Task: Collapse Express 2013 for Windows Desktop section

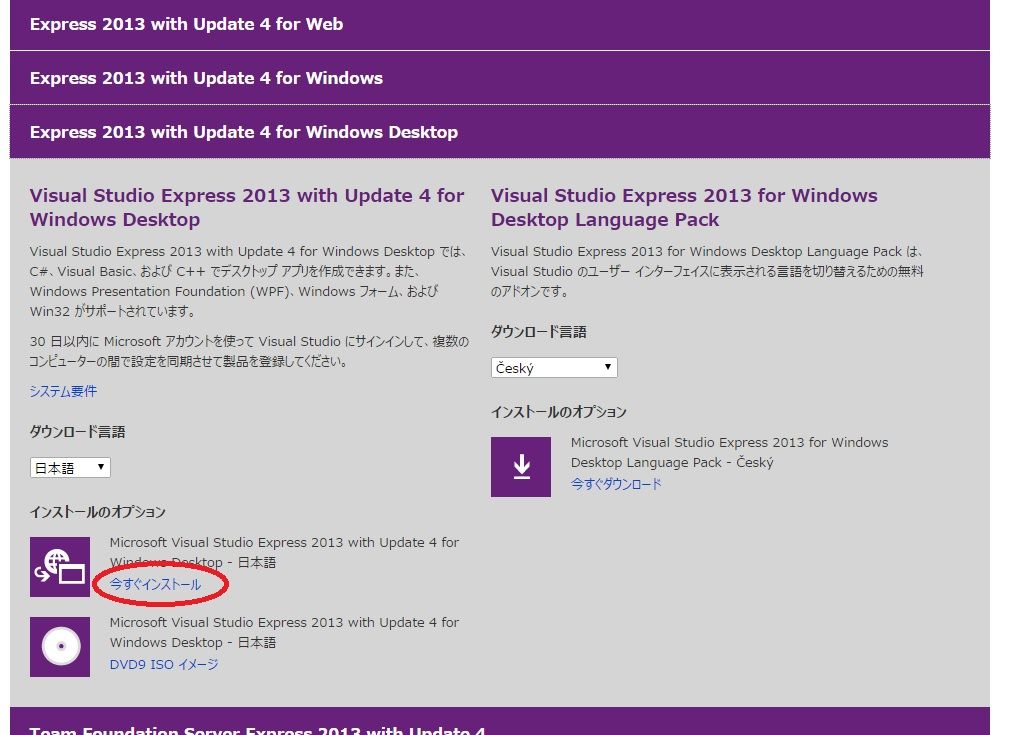Action: click(500, 132)
